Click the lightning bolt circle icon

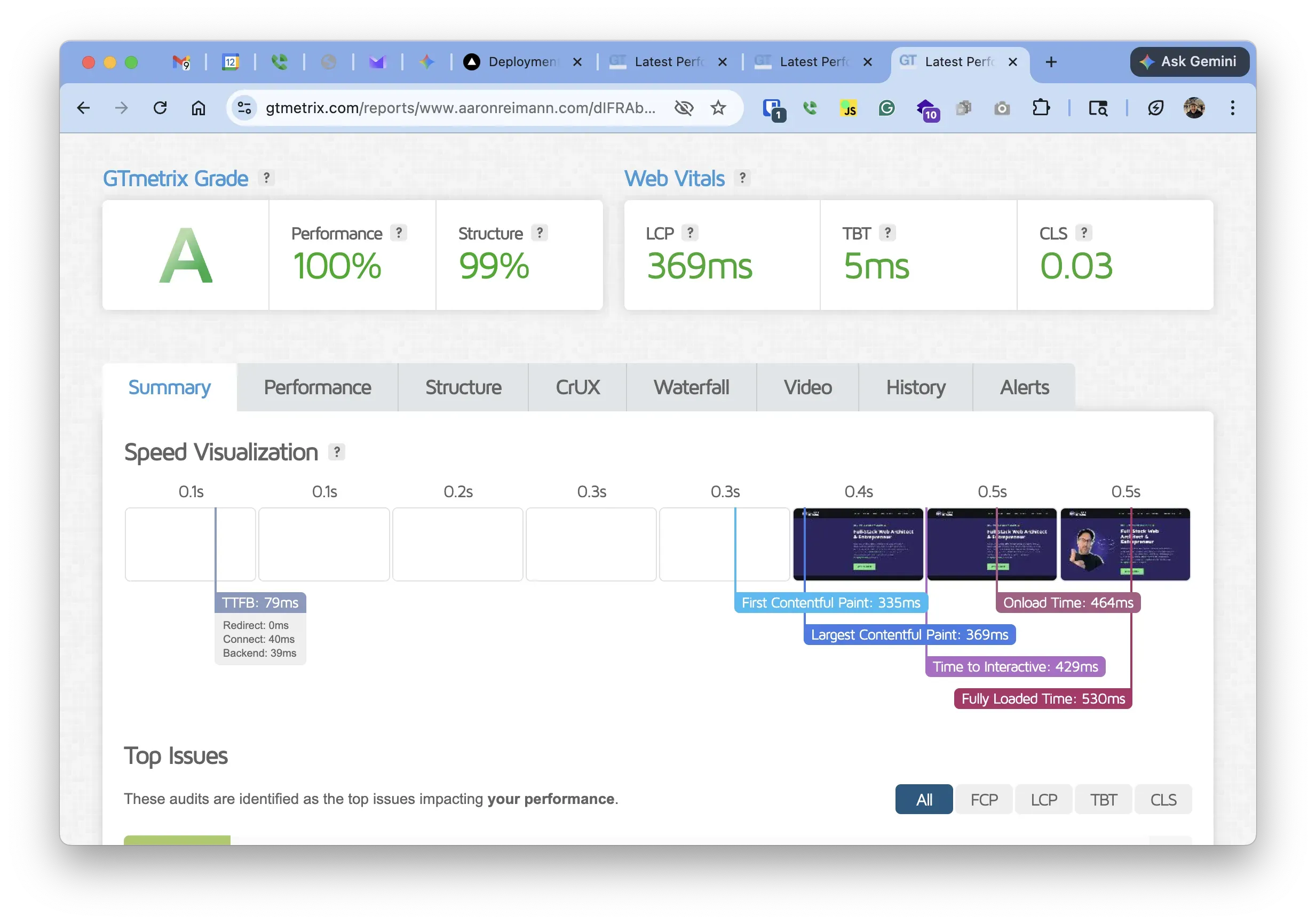pyautogui.click(x=1155, y=108)
